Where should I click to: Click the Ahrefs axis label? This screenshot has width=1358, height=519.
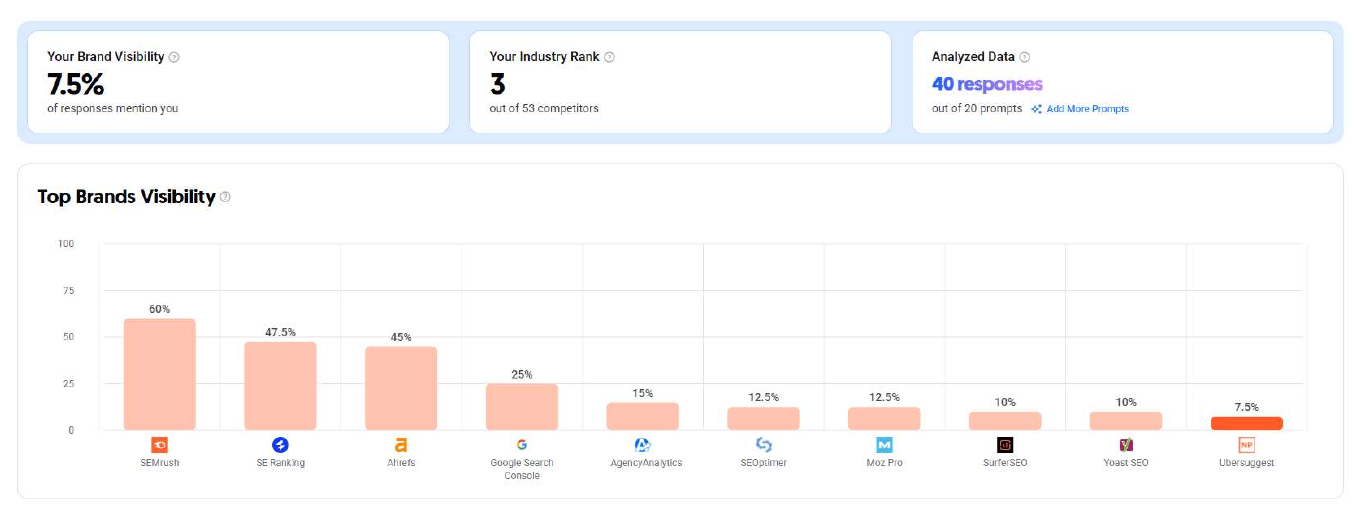(x=401, y=463)
